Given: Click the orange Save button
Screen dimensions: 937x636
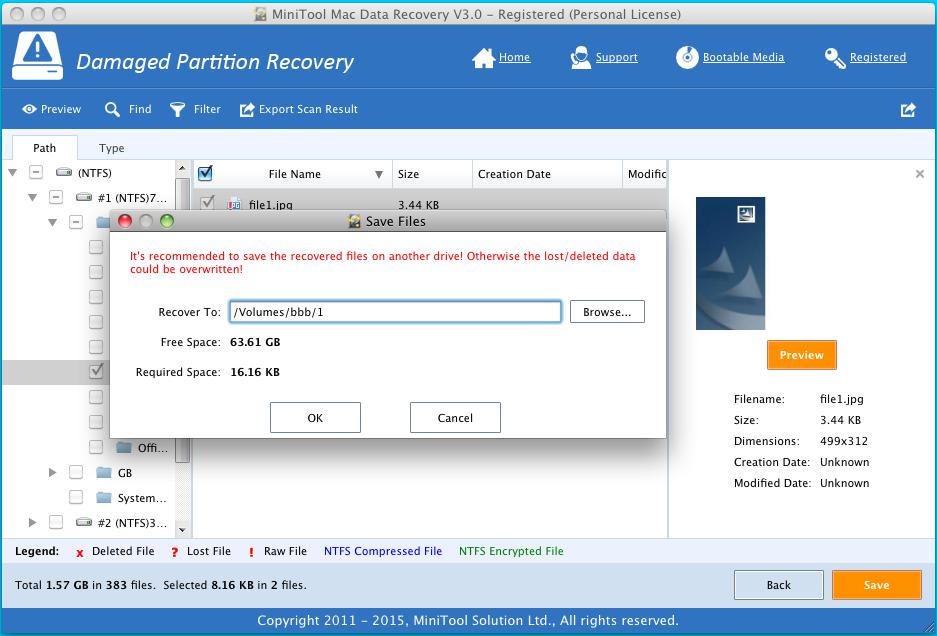Looking at the screenshot, I should 877,585.
